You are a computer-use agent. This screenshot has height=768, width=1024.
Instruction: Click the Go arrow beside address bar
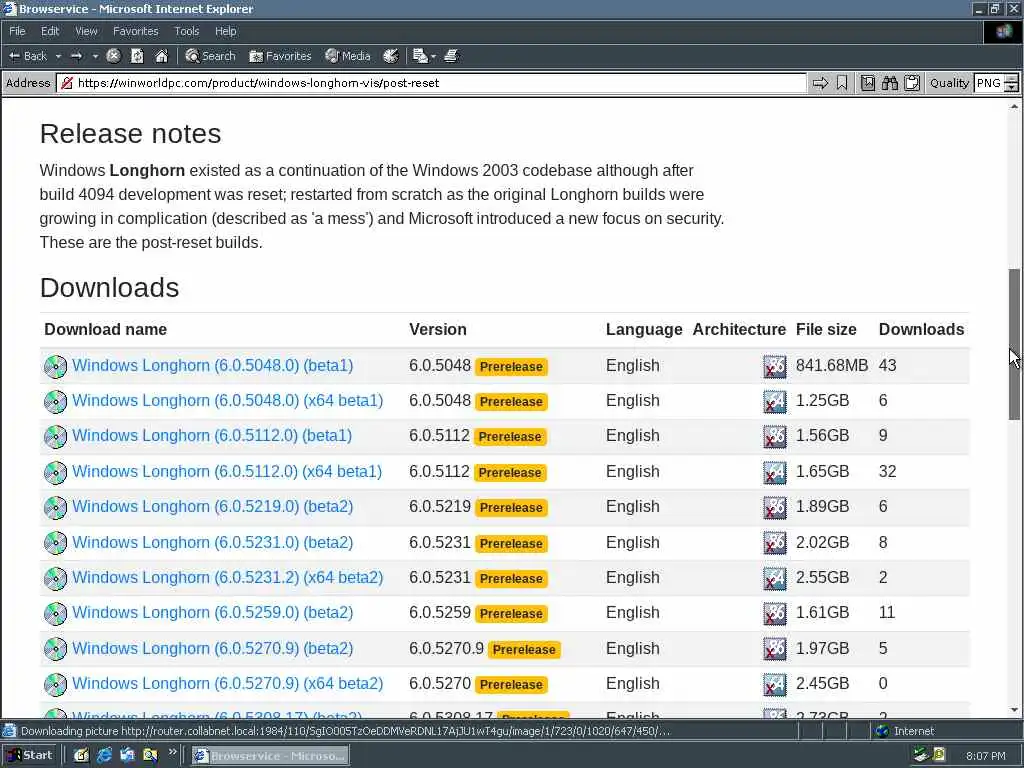coord(820,83)
